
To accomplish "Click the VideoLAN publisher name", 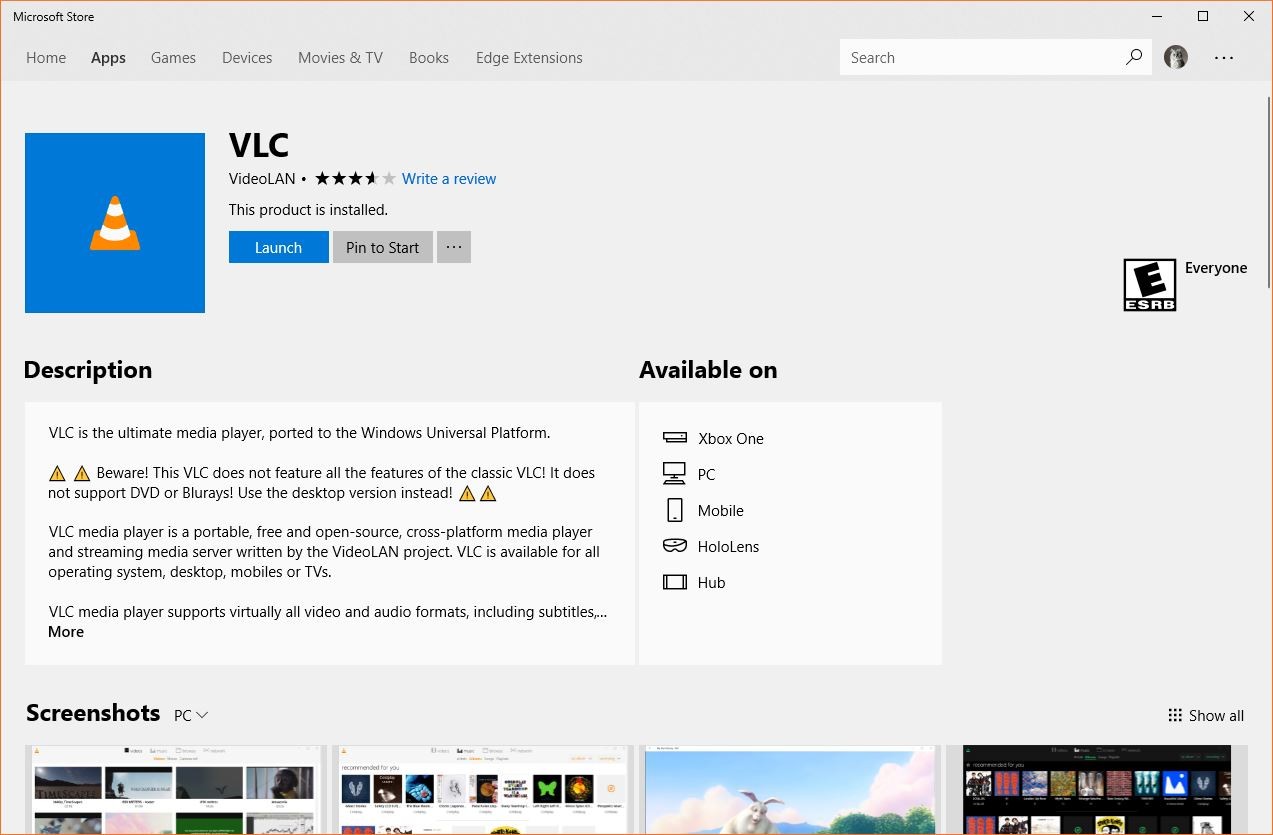I will [x=262, y=179].
